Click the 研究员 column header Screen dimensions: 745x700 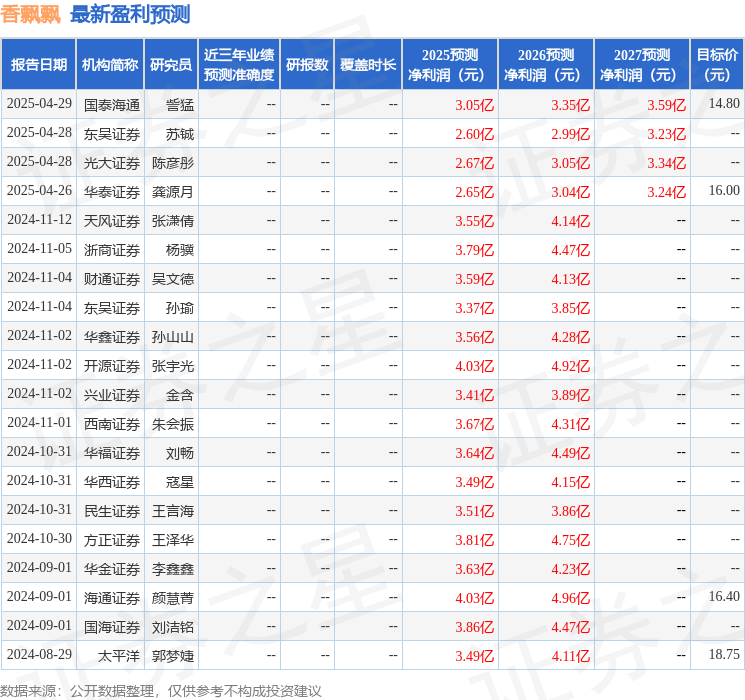[171, 65]
